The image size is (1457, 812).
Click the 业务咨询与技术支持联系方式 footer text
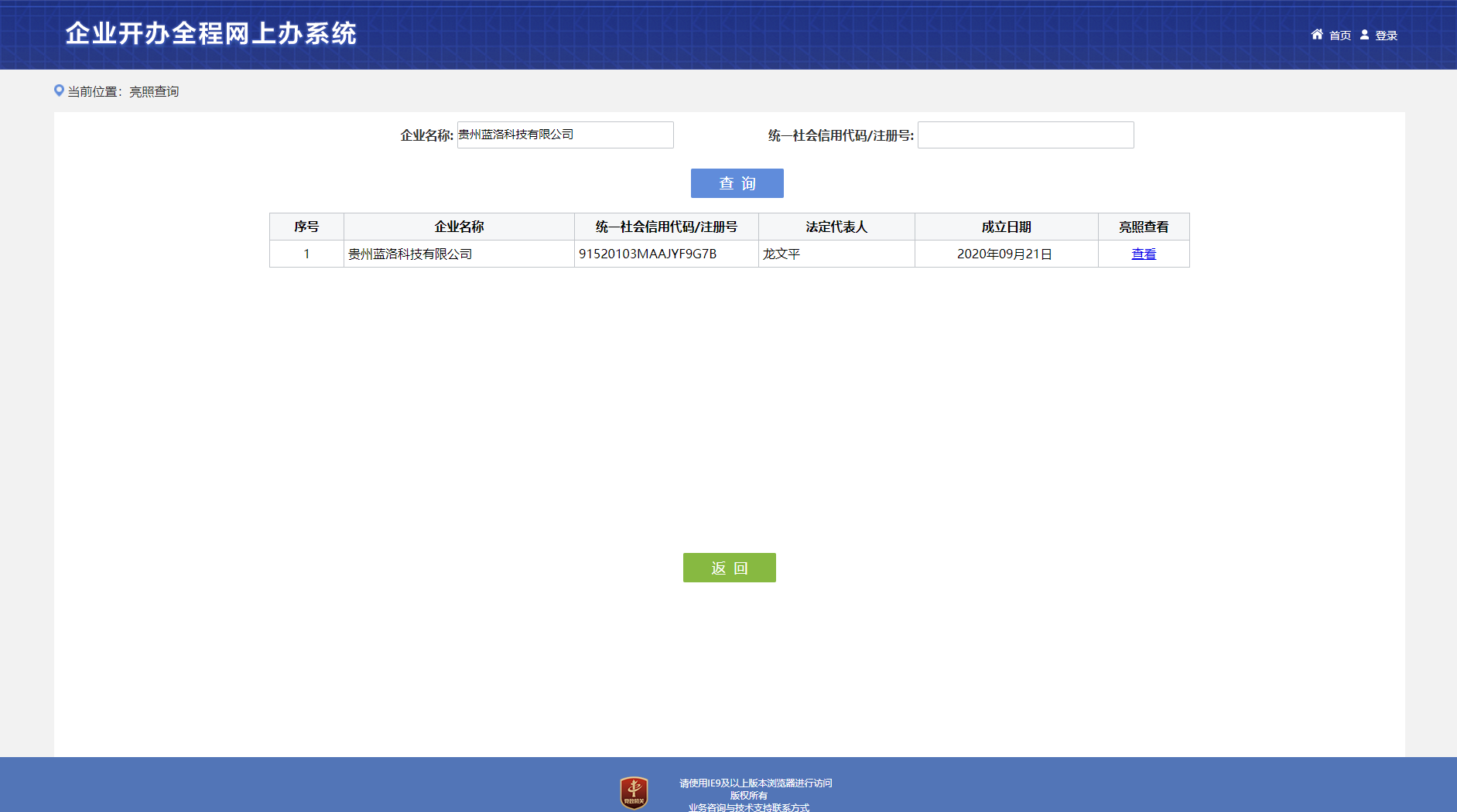coord(749,807)
